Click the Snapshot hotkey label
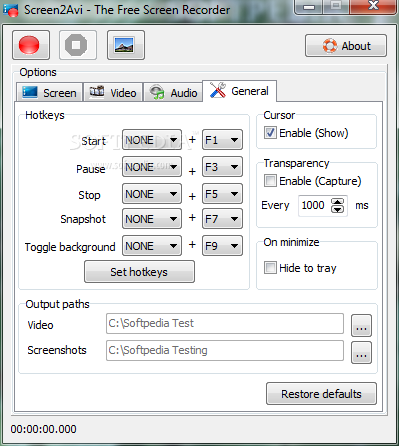Screen dimensions: 399x446 83,219
